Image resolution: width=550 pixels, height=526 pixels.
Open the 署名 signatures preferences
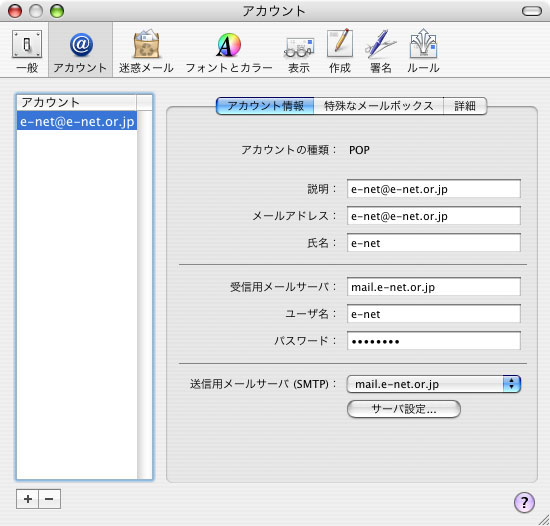(x=381, y=51)
